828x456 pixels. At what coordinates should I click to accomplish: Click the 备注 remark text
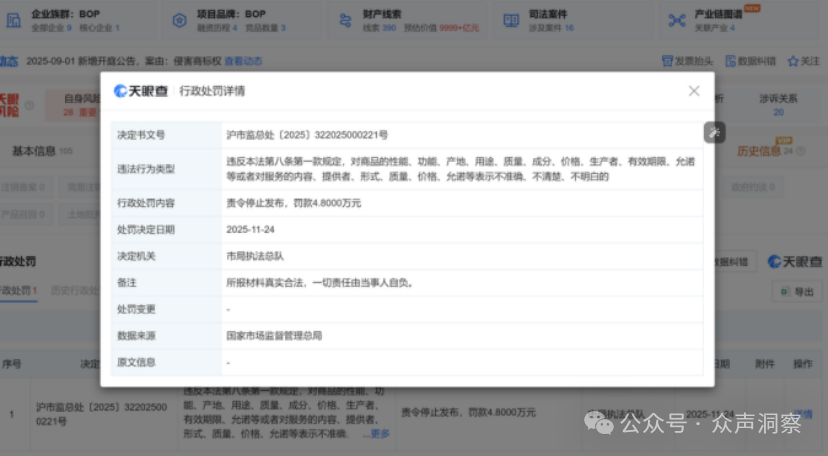(x=319, y=283)
